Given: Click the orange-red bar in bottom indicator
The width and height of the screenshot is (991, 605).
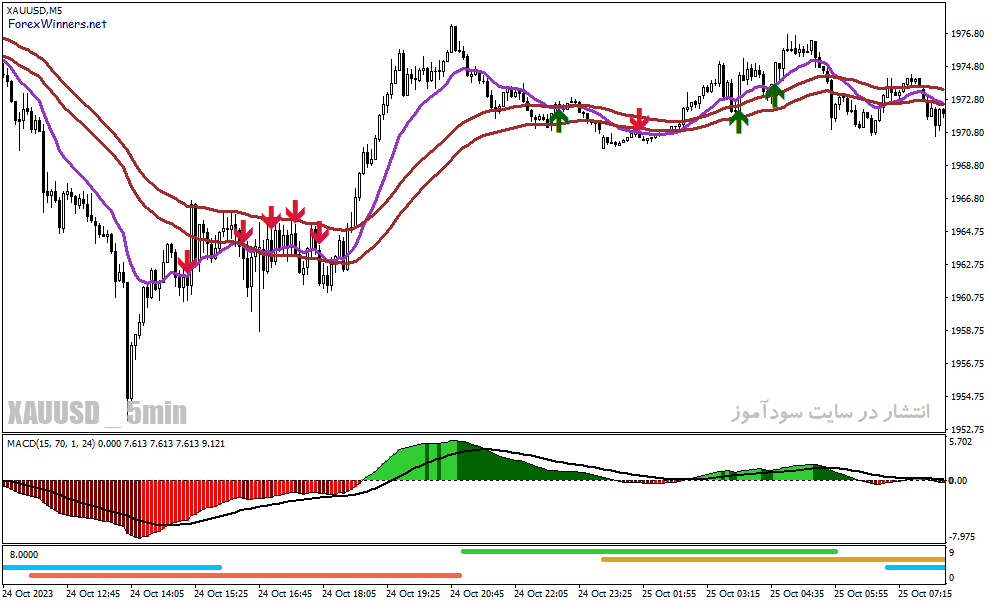Looking at the screenshot, I should point(245,575).
